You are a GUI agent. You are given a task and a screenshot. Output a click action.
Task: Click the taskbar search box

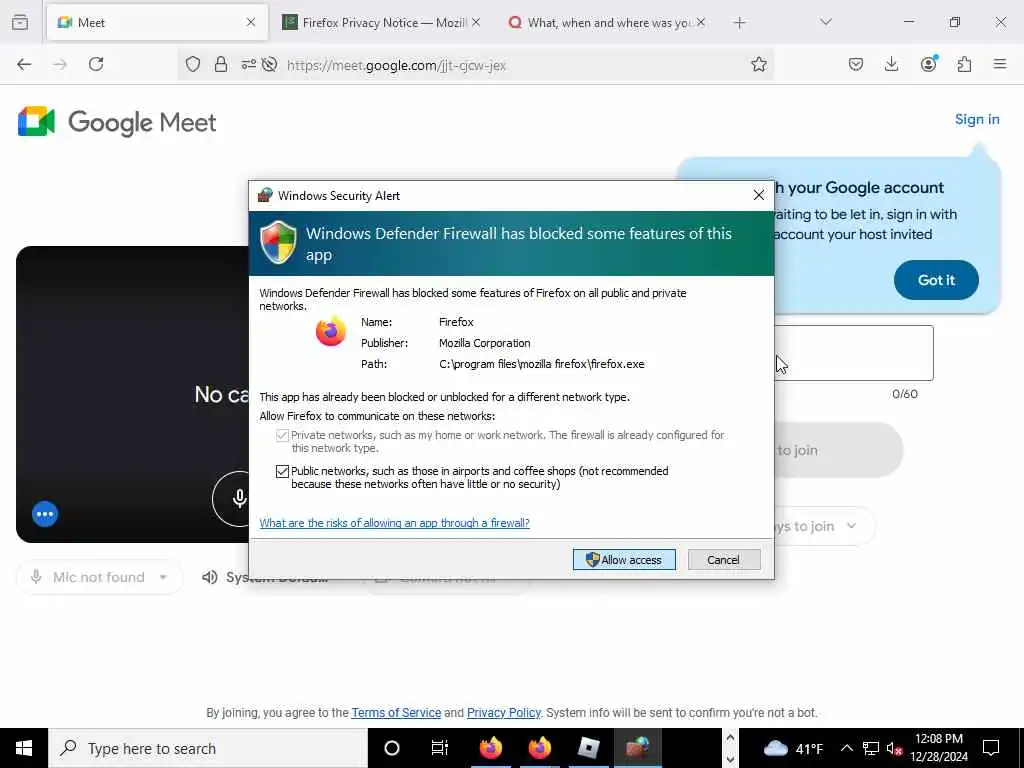(x=208, y=748)
